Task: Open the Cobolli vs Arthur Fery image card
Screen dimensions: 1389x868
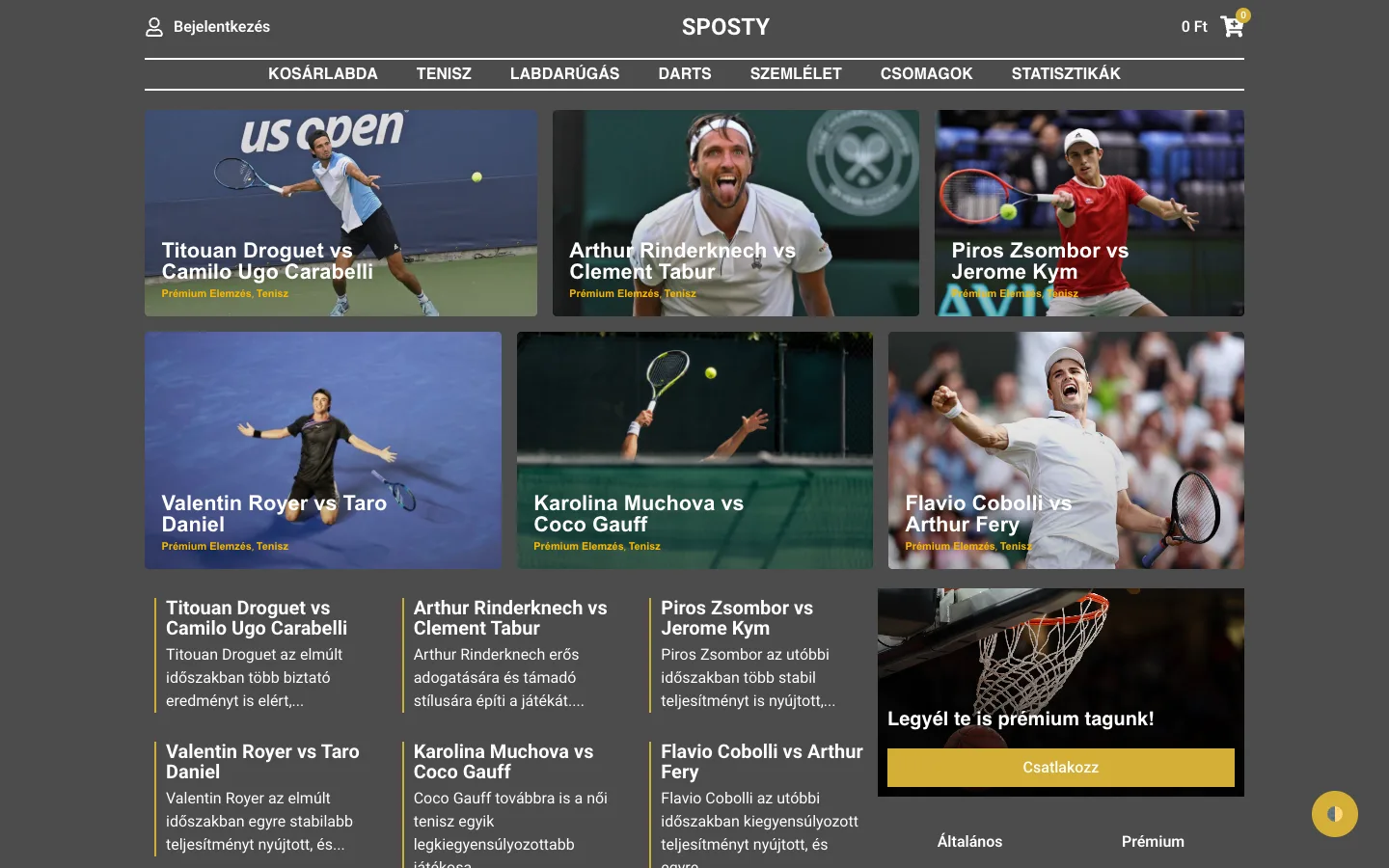Action: point(1066,450)
